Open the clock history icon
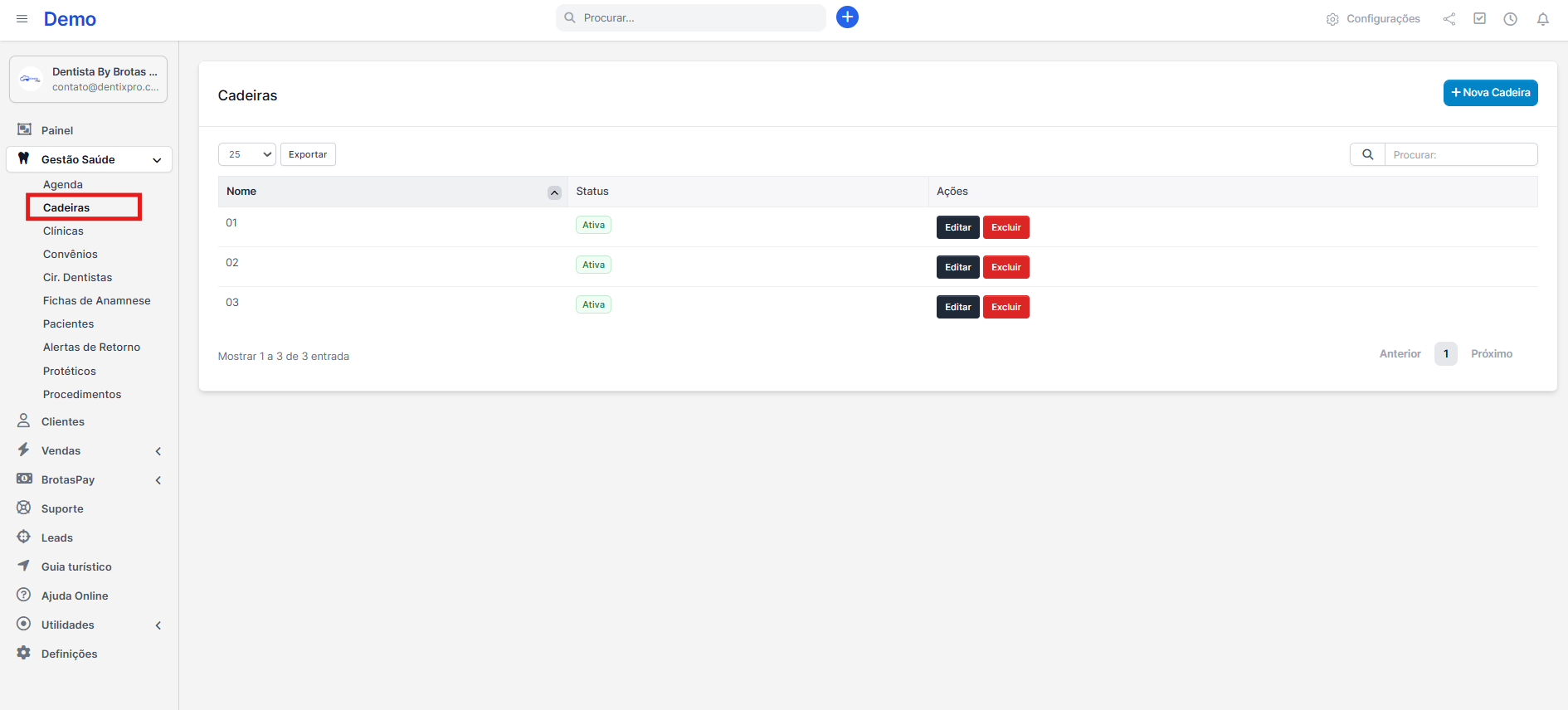Screen dimensions: 1568x710 [x=1510, y=18]
